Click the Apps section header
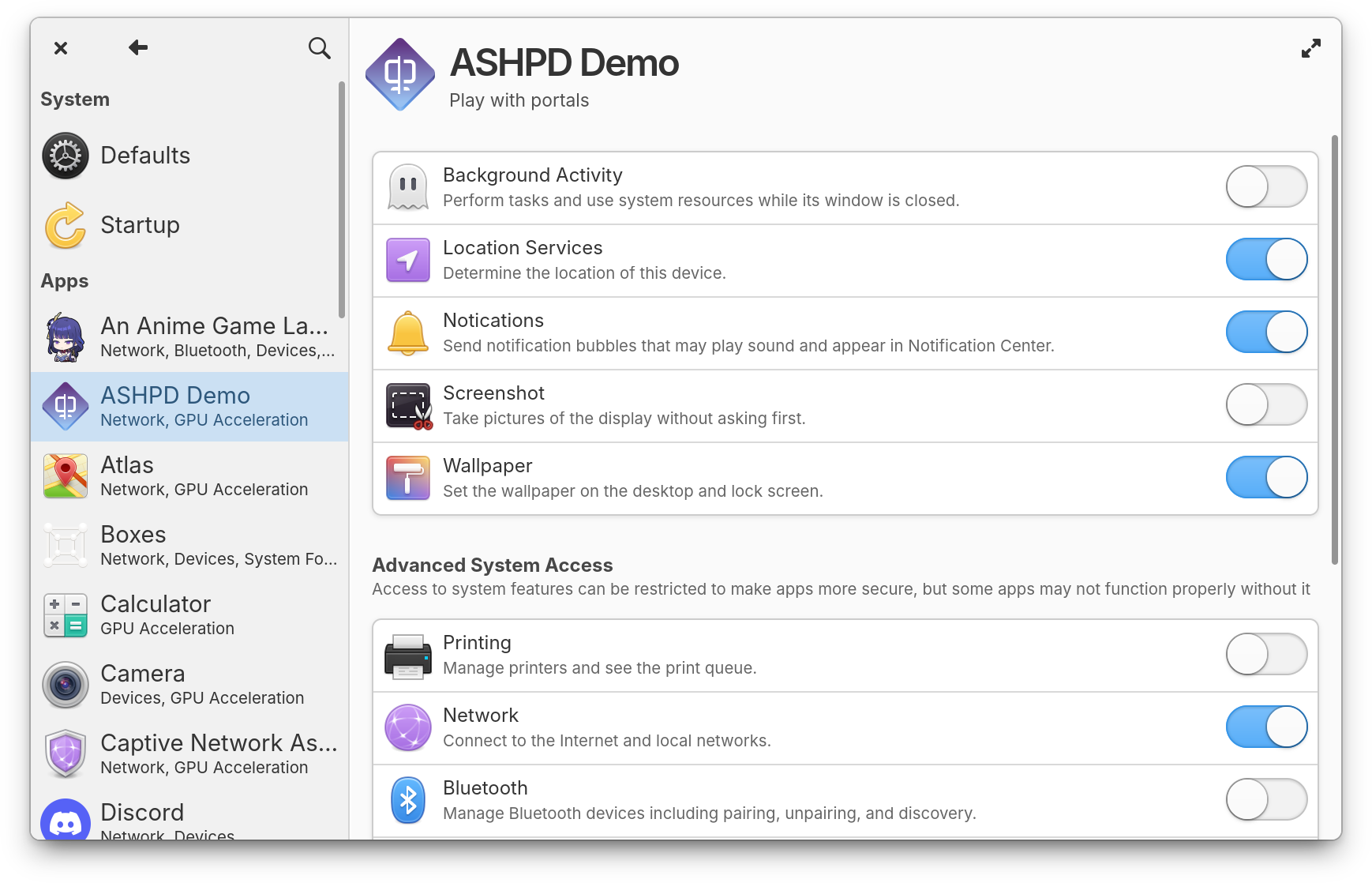Image resolution: width=1372 pixels, height=883 pixels. [65, 281]
